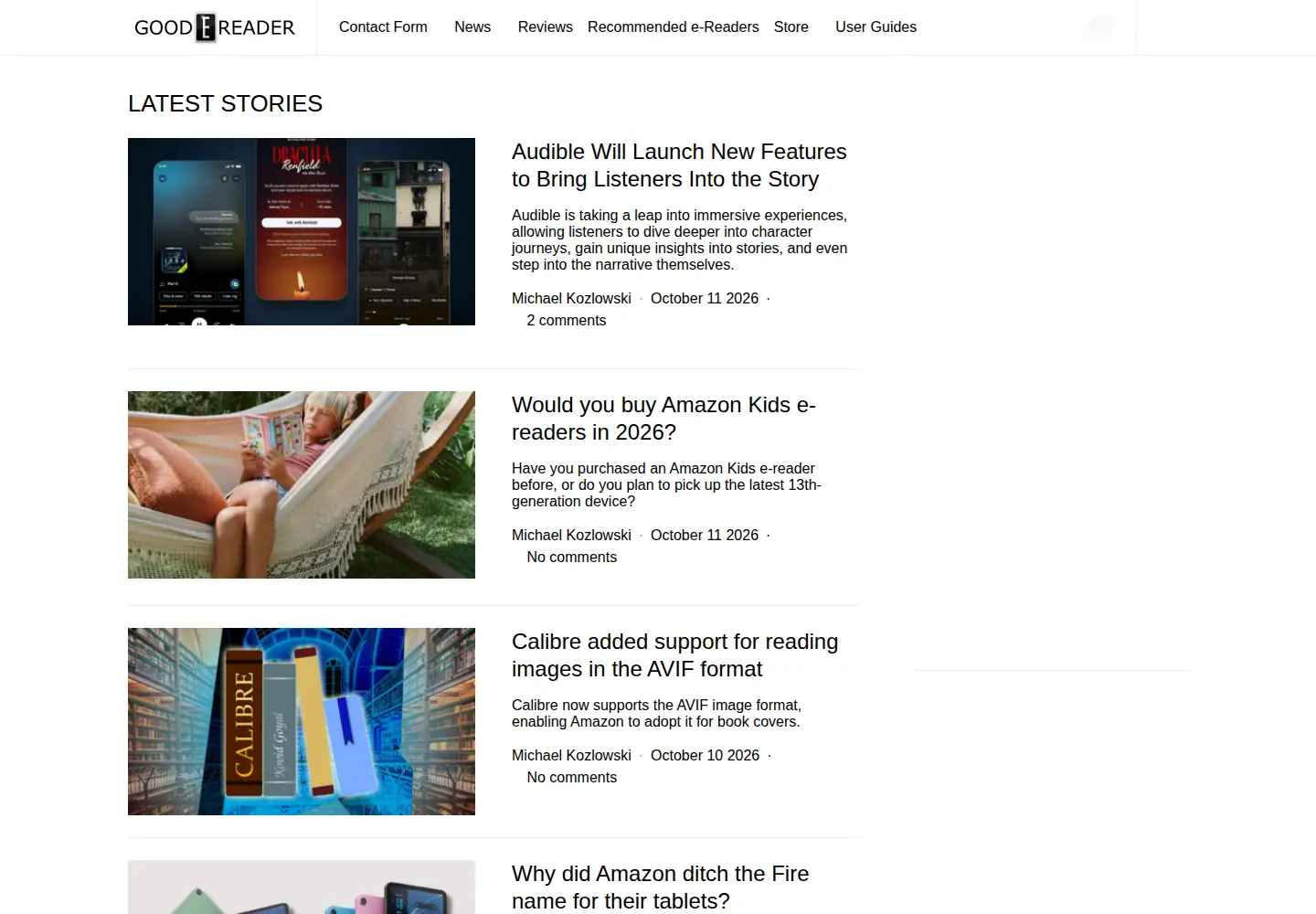Image resolution: width=1316 pixels, height=914 pixels.
Task: Click 'October 11 2026' on Audible story
Action: (705, 298)
